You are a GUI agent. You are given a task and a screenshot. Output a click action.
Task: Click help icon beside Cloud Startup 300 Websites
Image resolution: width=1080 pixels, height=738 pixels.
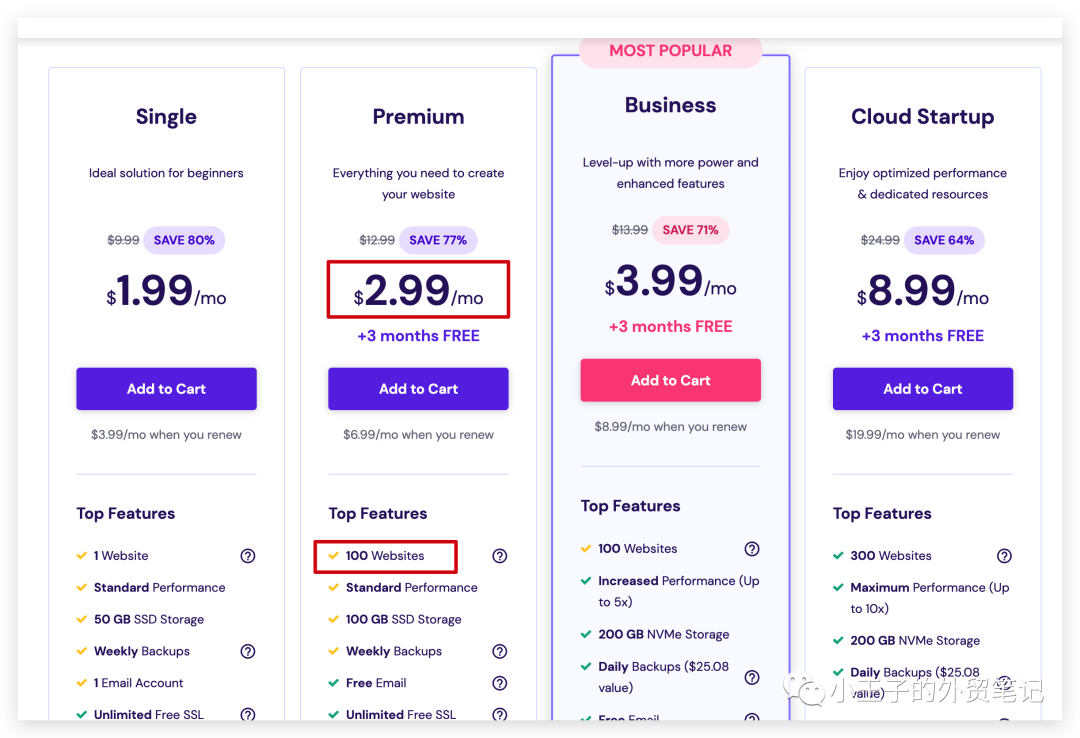click(x=1004, y=556)
